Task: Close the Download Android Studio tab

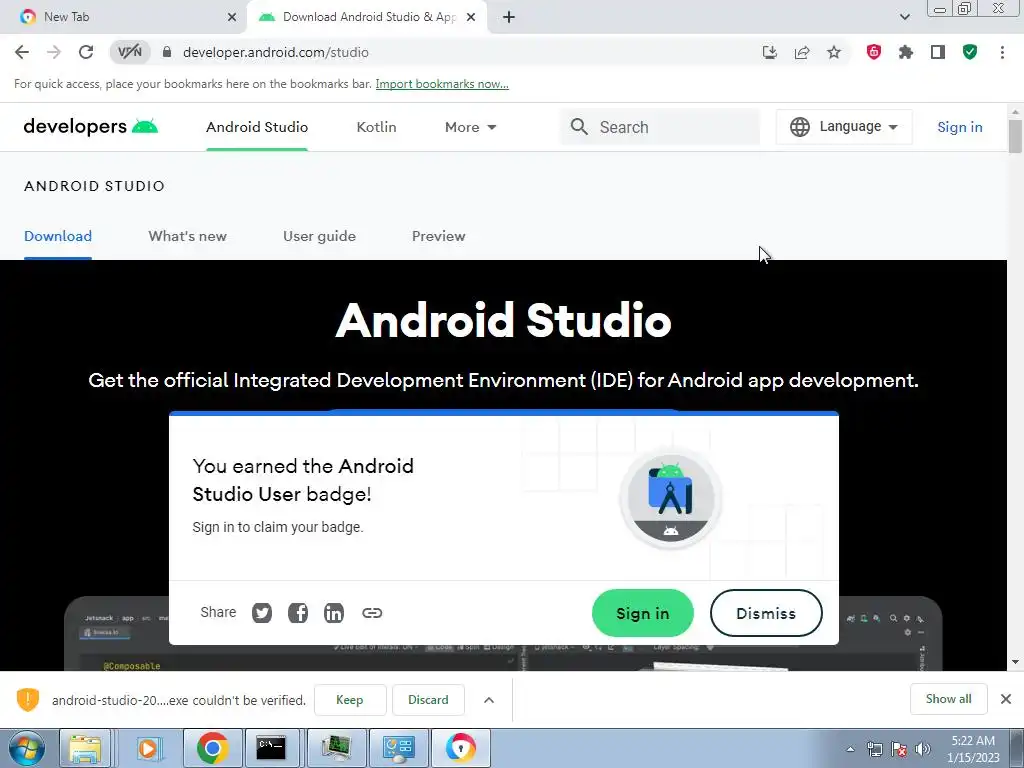Action: coord(471,17)
